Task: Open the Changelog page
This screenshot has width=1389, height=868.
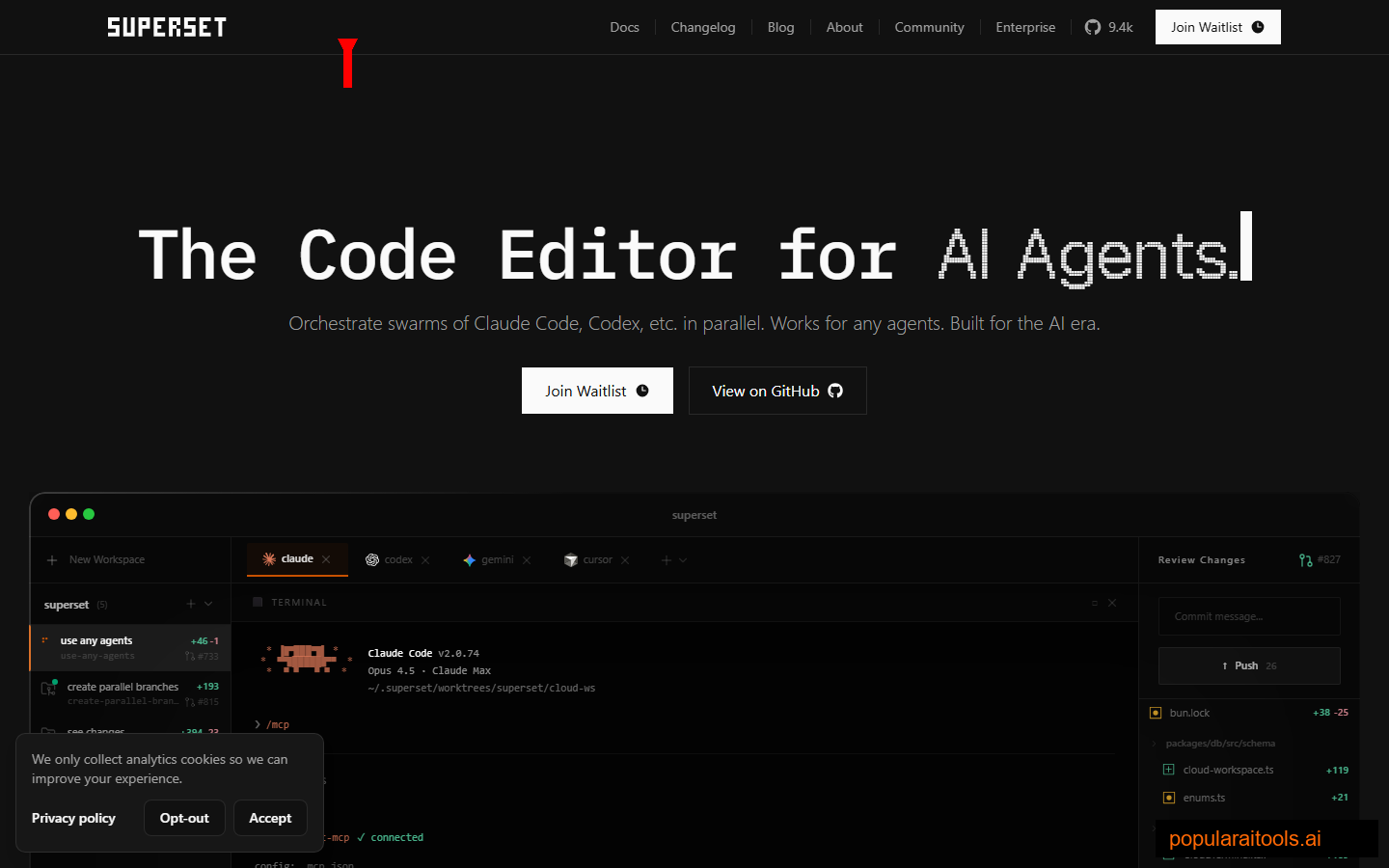Action: (703, 27)
